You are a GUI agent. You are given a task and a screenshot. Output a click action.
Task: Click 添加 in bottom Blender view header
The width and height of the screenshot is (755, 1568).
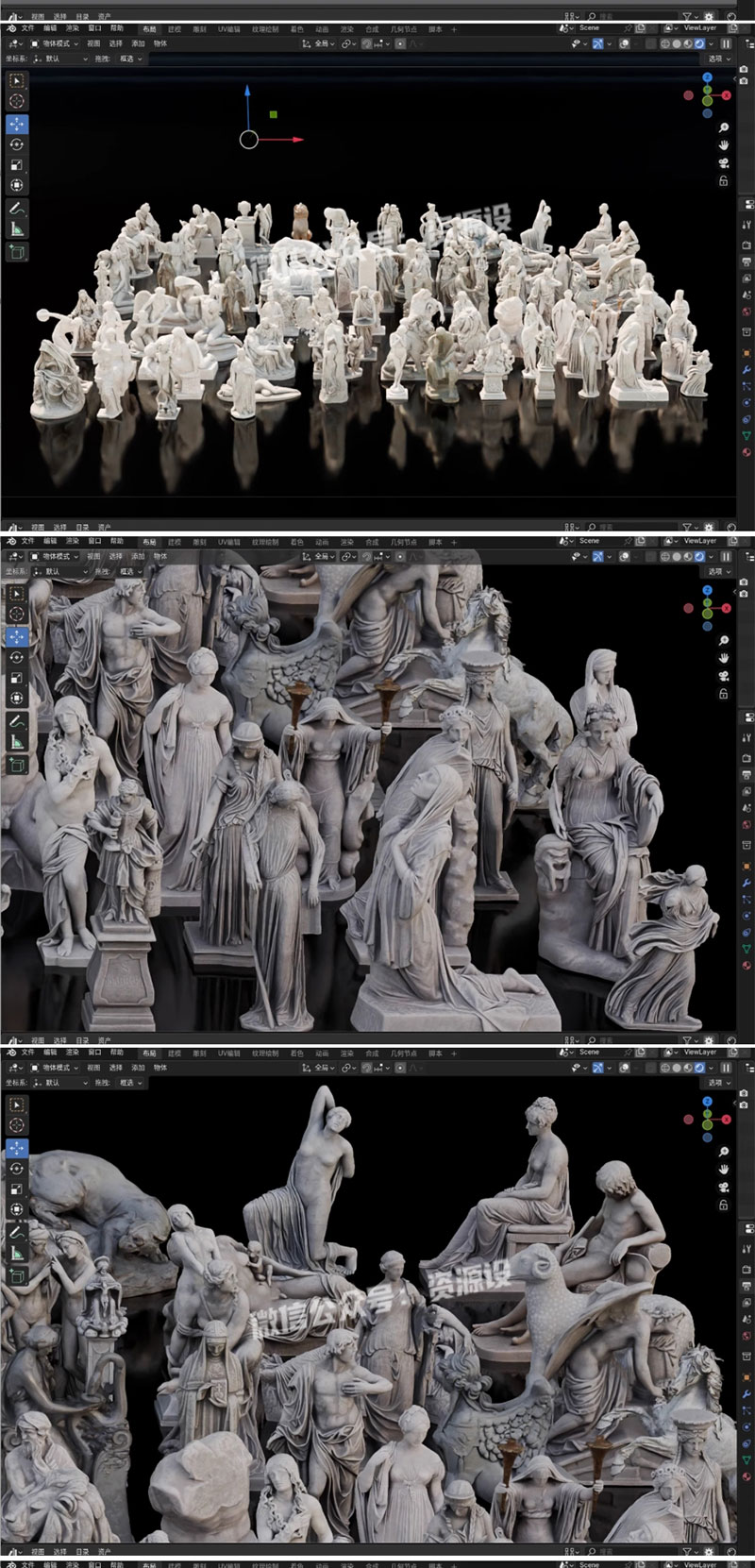click(138, 1067)
